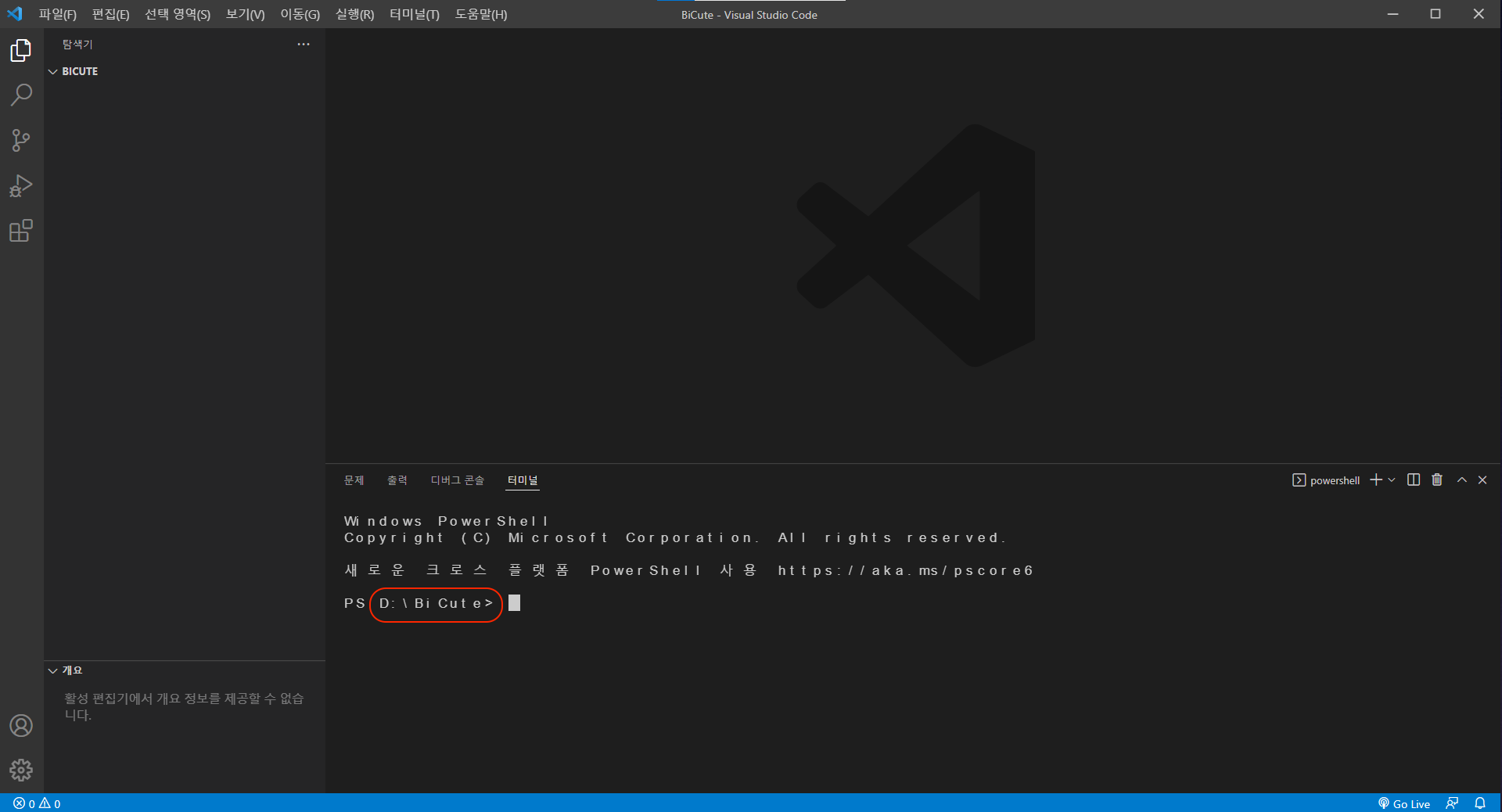Open notifications bell in status bar

tap(1480, 803)
